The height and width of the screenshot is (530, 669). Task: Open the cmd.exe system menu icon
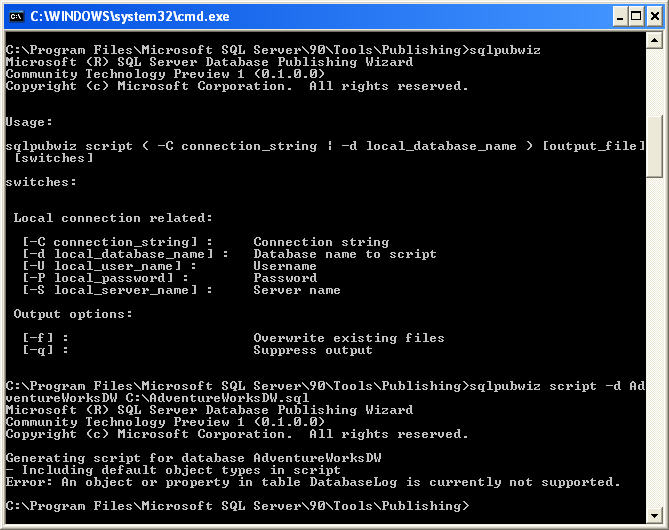(x=16, y=15)
